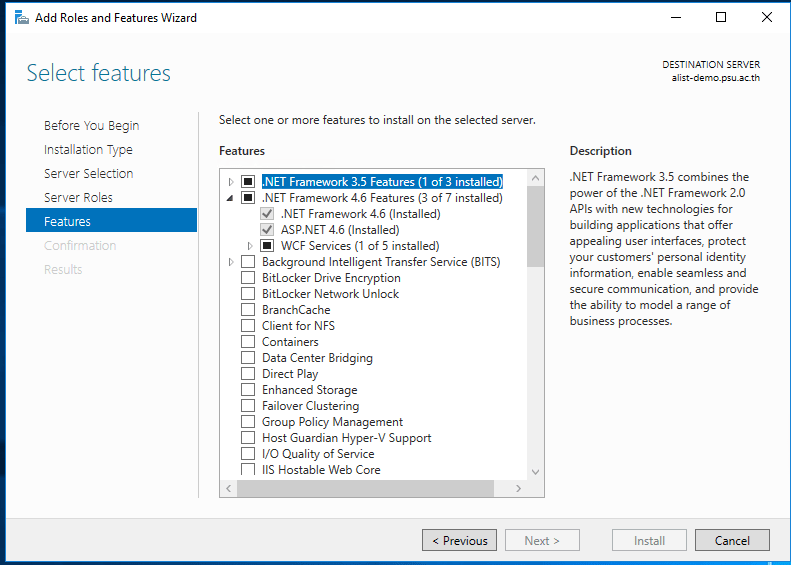The height and width of the screenshot is (565, 791).
Task: Maximize the wizard window
Action: tap(721, 18)
